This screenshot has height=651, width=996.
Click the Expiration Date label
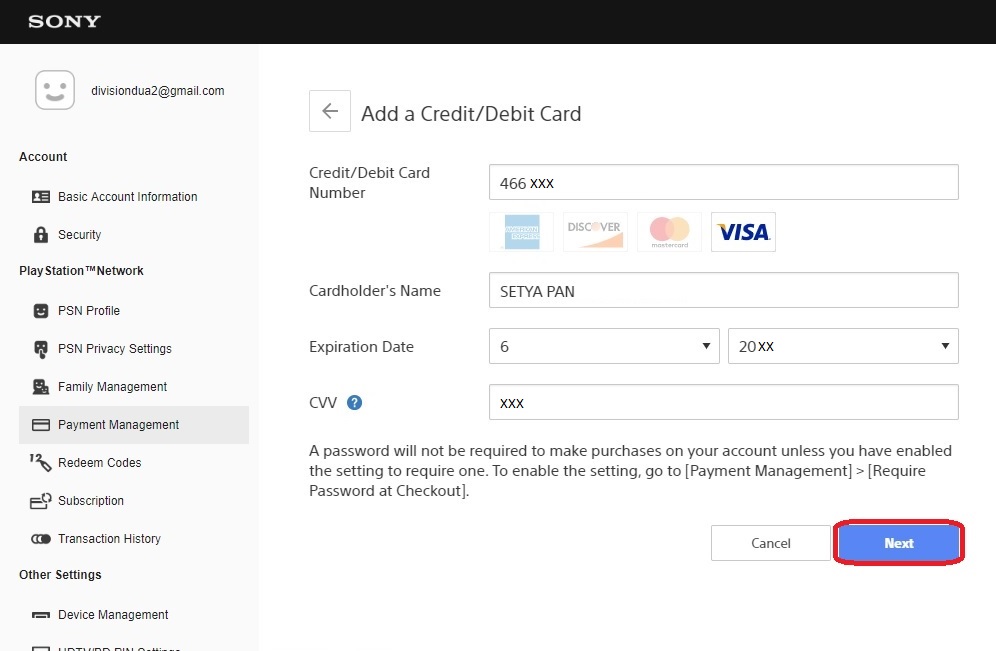pos(361,347)
